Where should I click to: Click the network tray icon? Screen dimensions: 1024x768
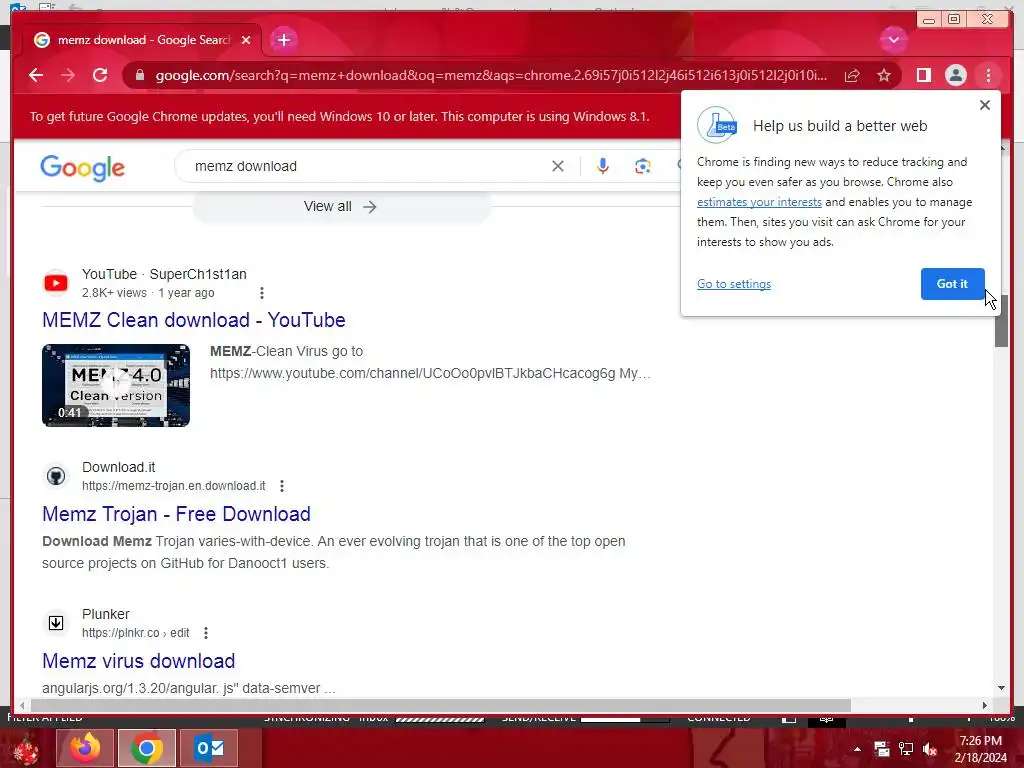pyautogui.click(x=906, y=749)
